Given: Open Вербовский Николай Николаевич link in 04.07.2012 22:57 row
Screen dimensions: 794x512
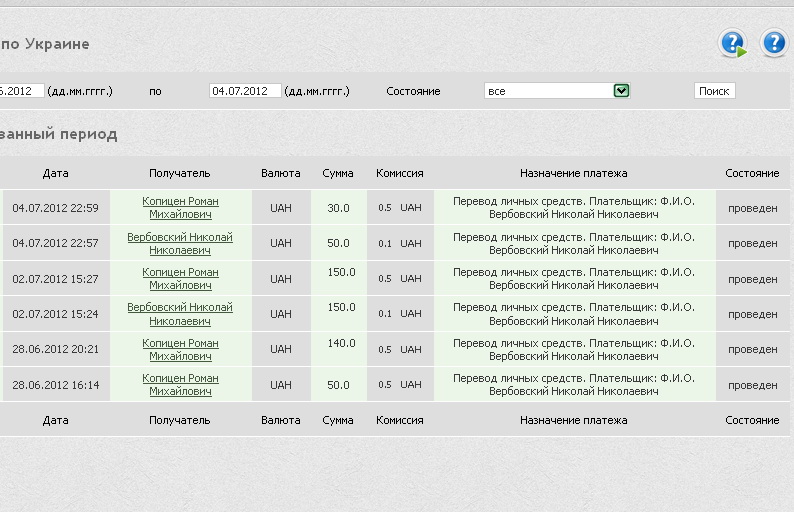Looking at the screenshot, I should (x=180, y=243).
